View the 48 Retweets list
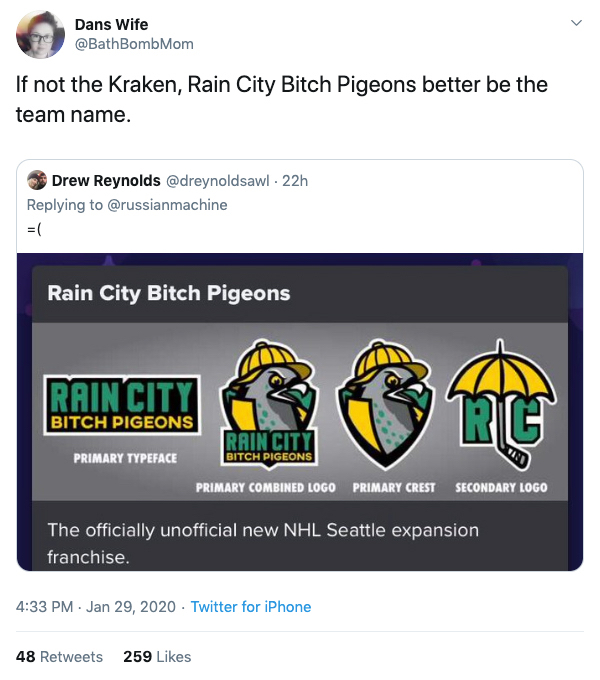 (x=59, y=657)
